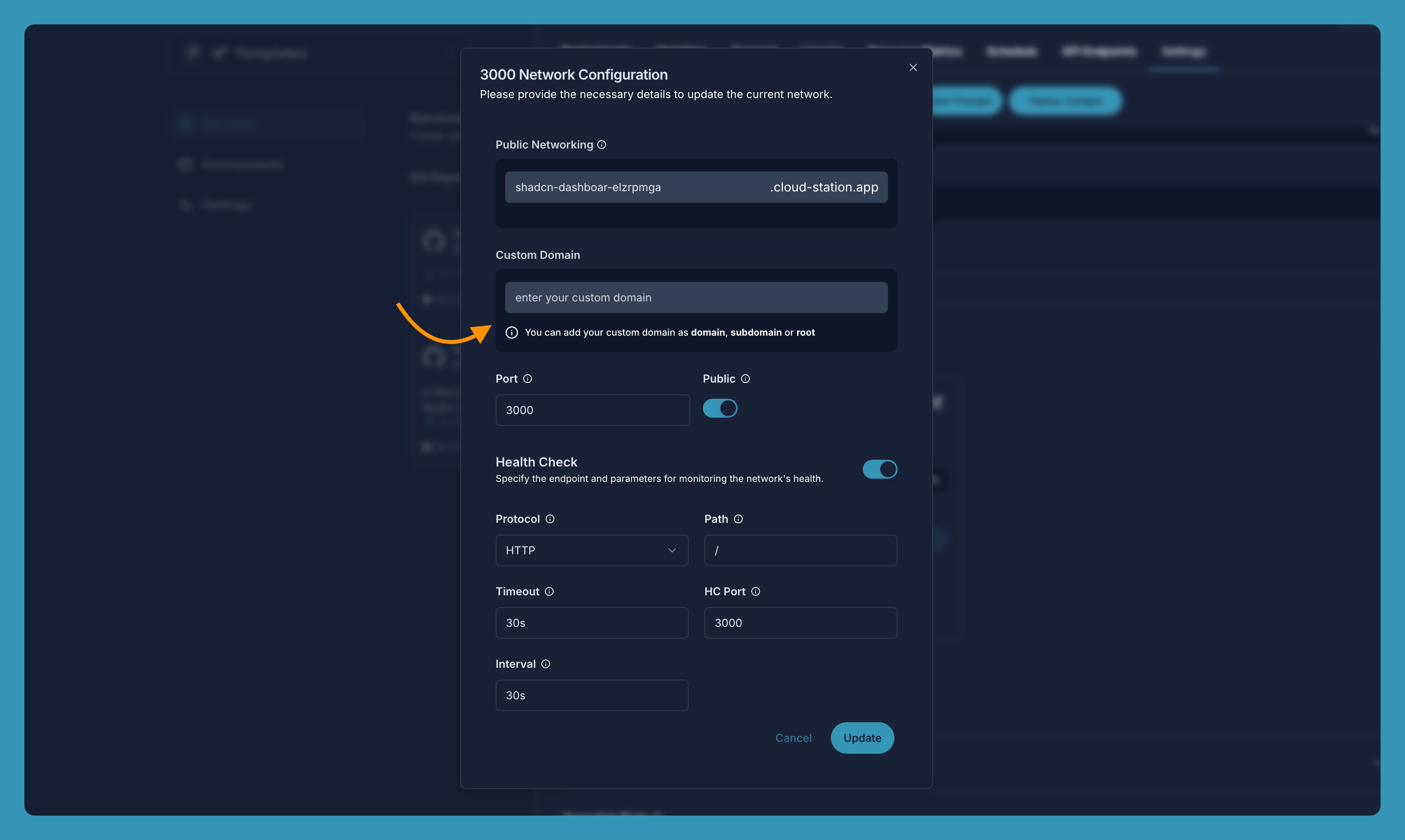Disable the Health Check toggle
This screenshot has width=1405, height=840.
pyautogui.click(x=880, y=469)
